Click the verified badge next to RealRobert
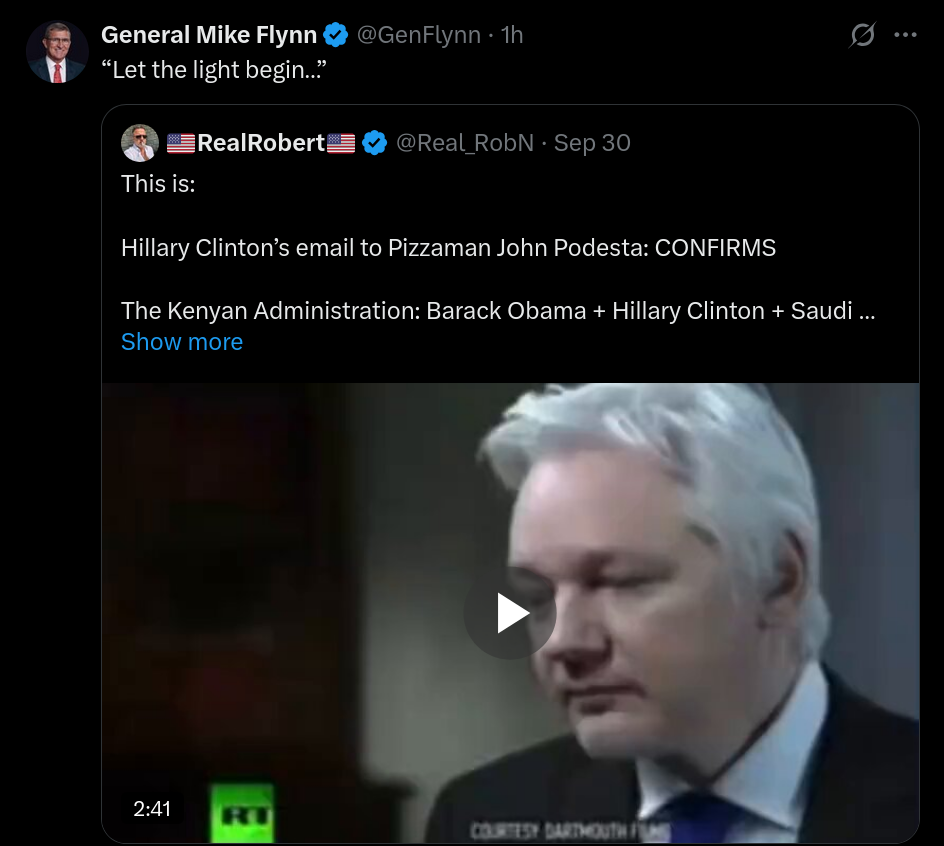 click(374, 143)
